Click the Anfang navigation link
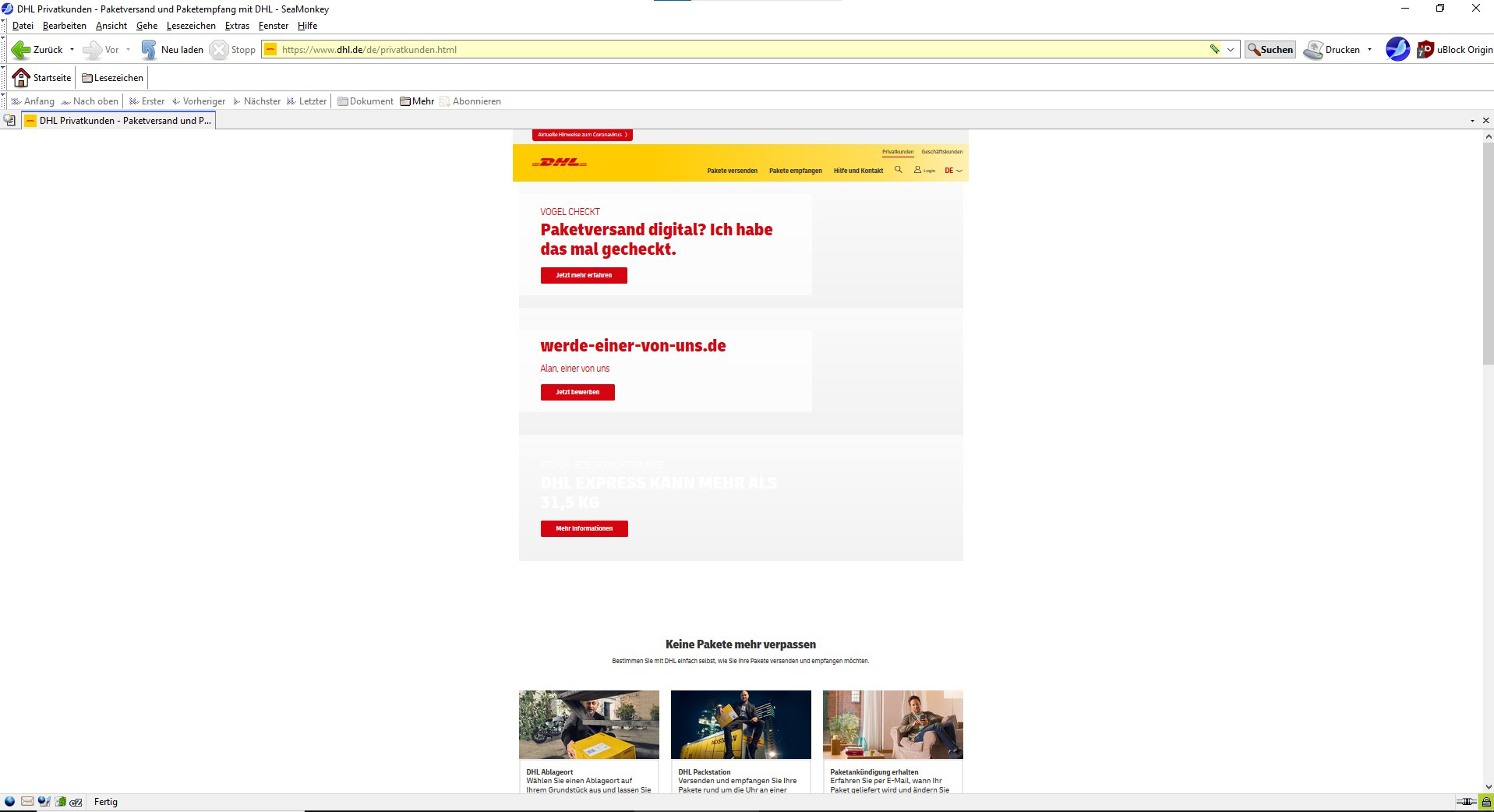 click(x=33, y=101)
